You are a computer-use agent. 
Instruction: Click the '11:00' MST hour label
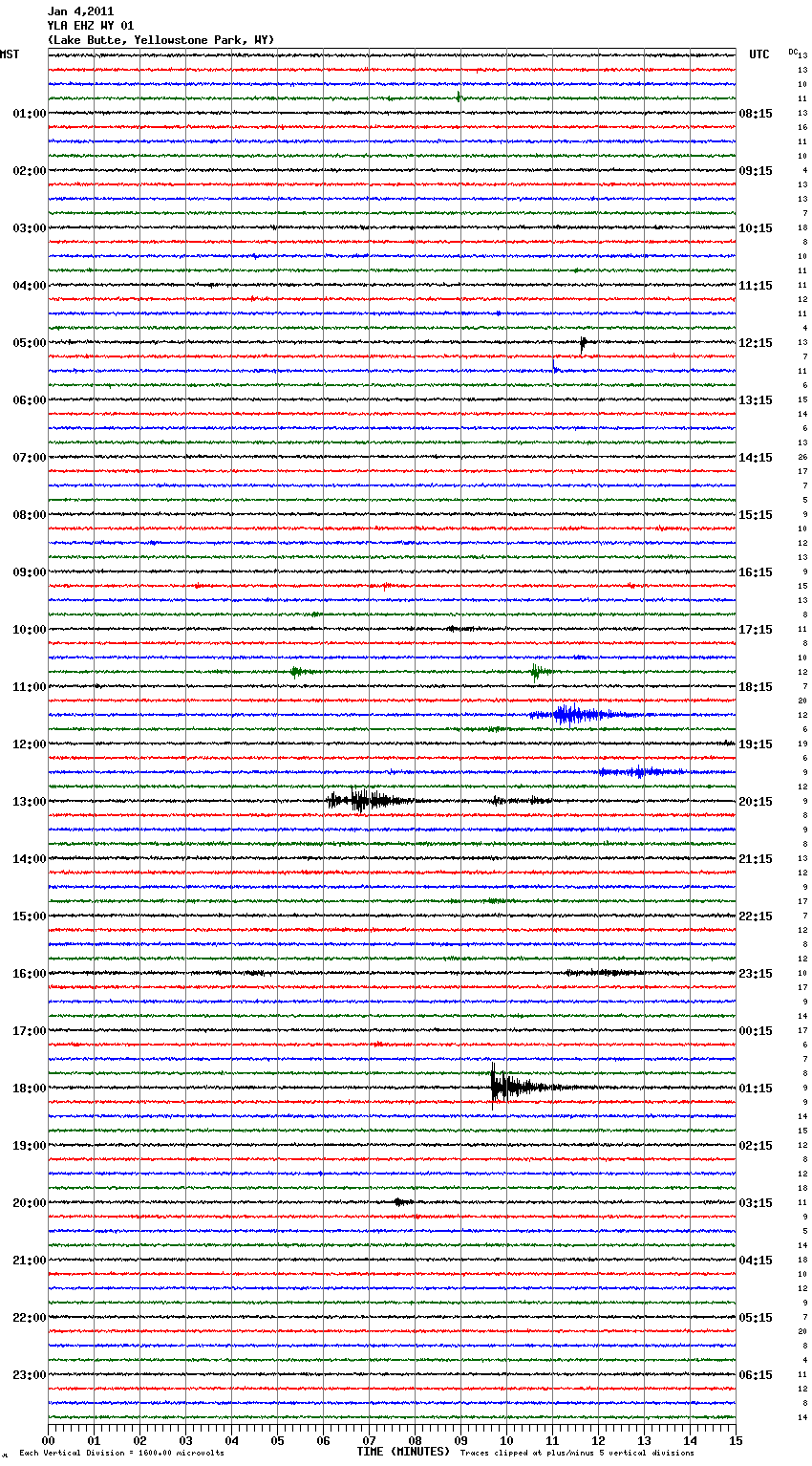[30, 687]
